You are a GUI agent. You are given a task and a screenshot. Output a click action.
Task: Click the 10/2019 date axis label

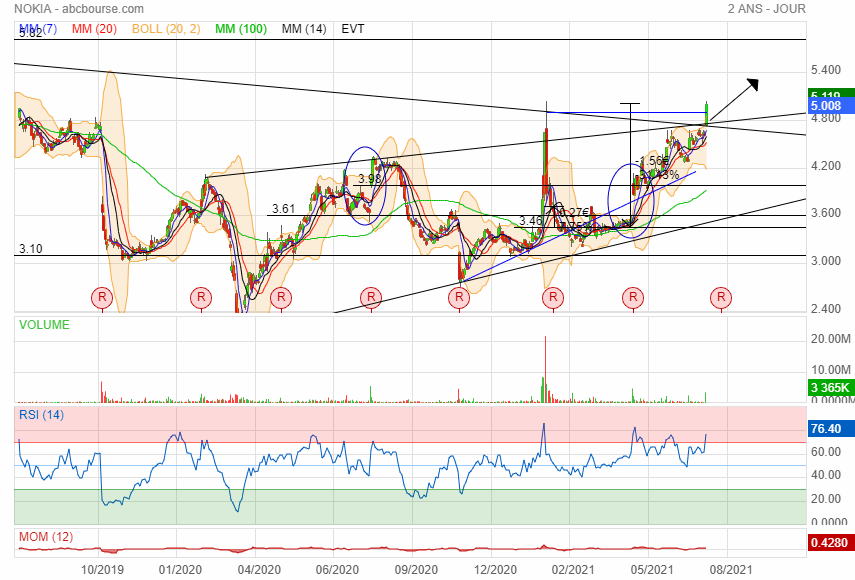[x=102, y=570]
